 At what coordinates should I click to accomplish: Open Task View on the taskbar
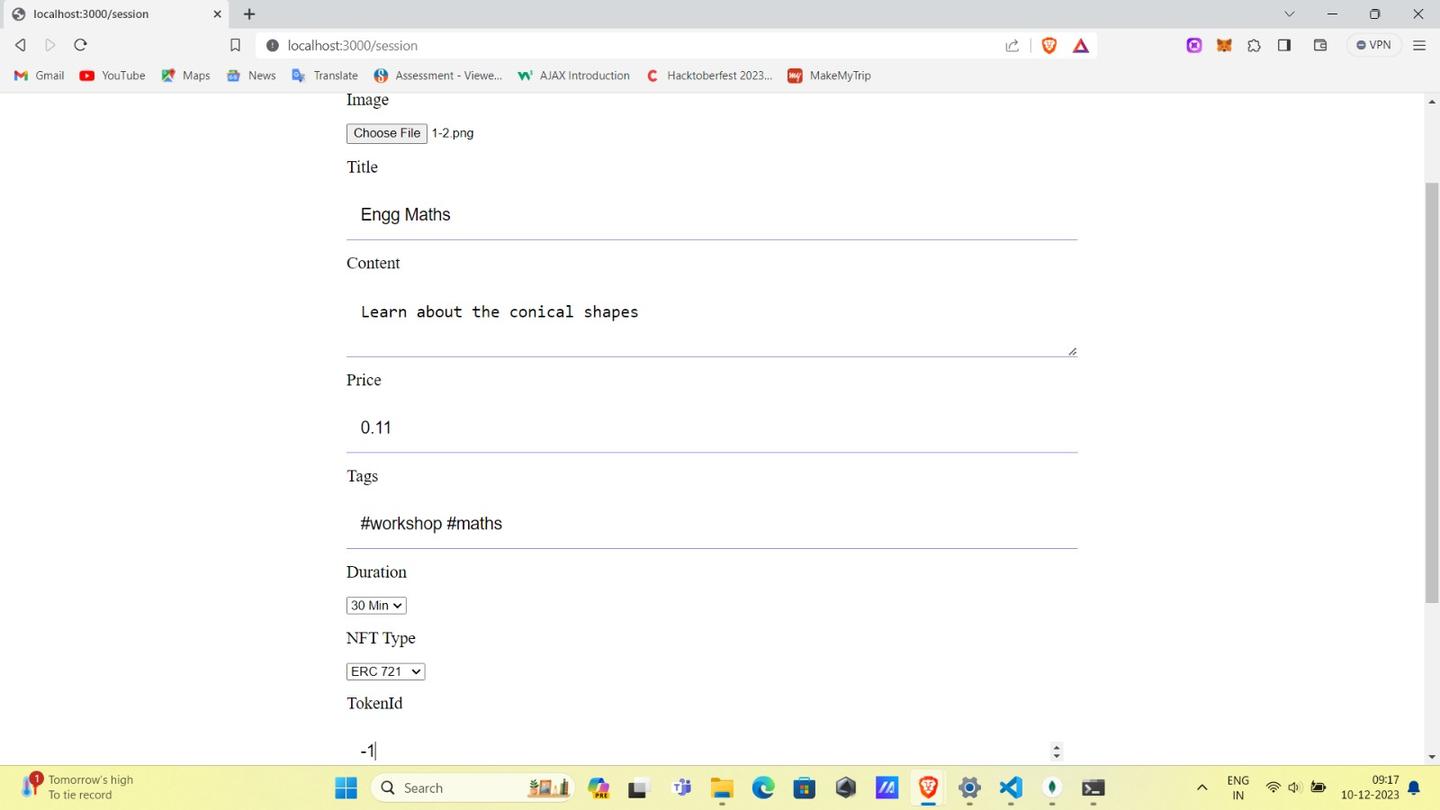638,788
